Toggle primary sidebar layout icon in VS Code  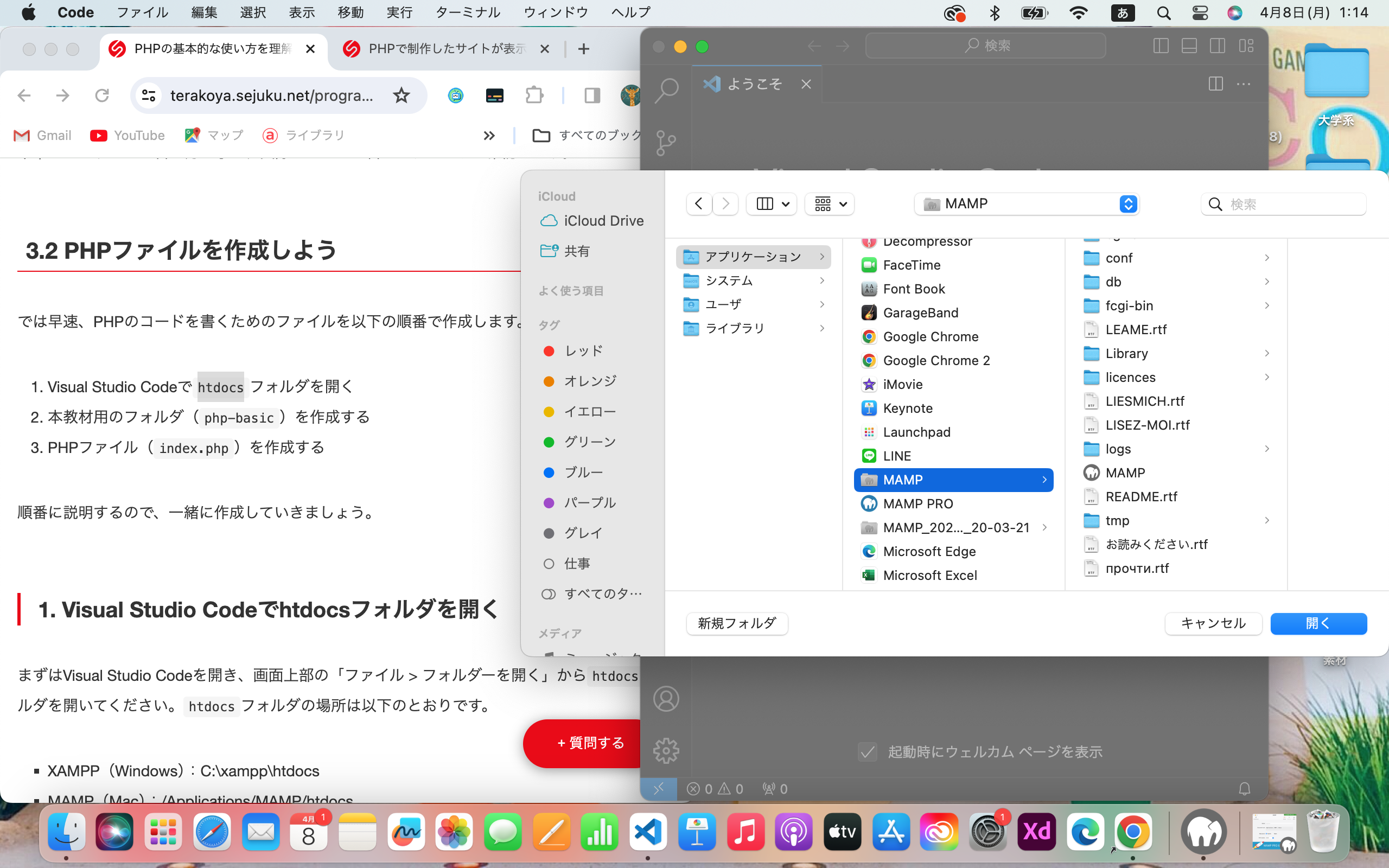(1161, 46)
